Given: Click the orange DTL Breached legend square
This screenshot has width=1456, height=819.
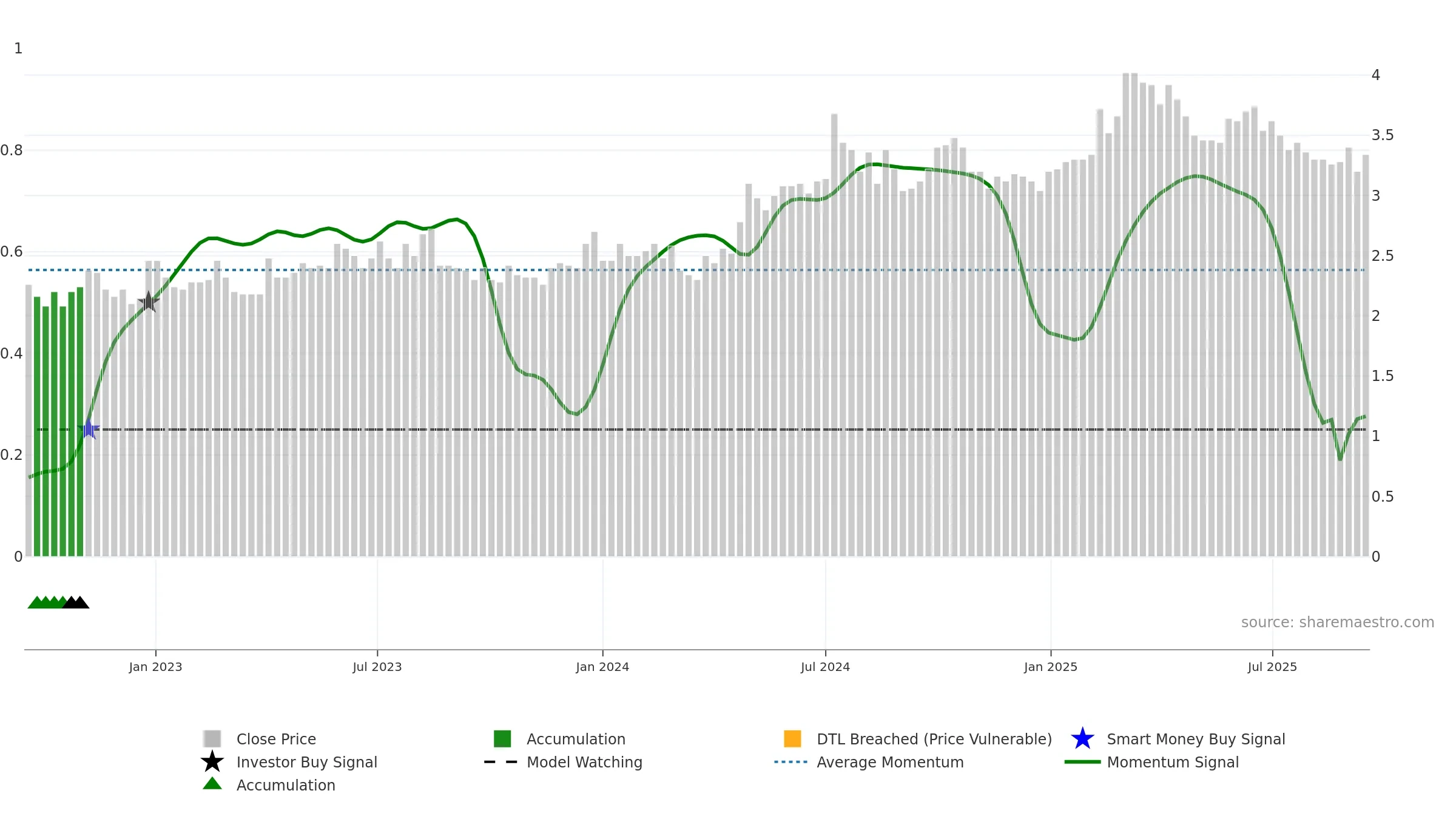Looking at the screenshot, I should (x=792, y=739).
